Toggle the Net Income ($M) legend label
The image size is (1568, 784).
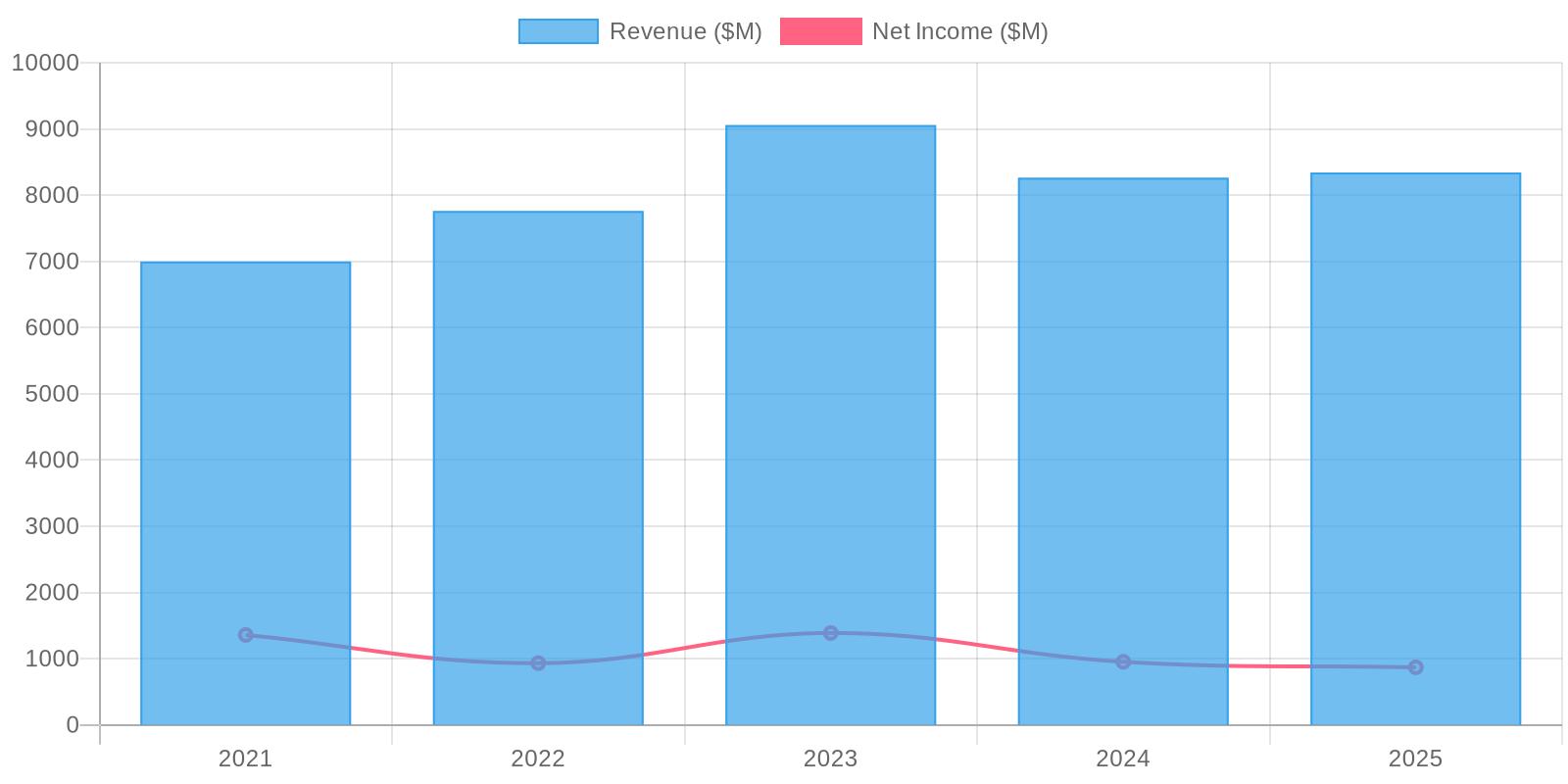(959, 31)
